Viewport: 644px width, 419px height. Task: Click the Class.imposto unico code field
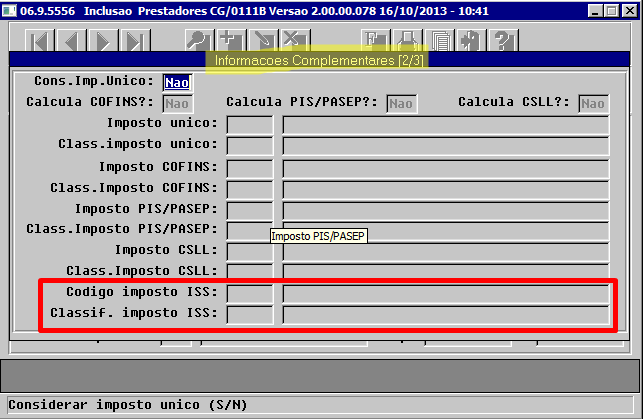(x=250, y=146)
